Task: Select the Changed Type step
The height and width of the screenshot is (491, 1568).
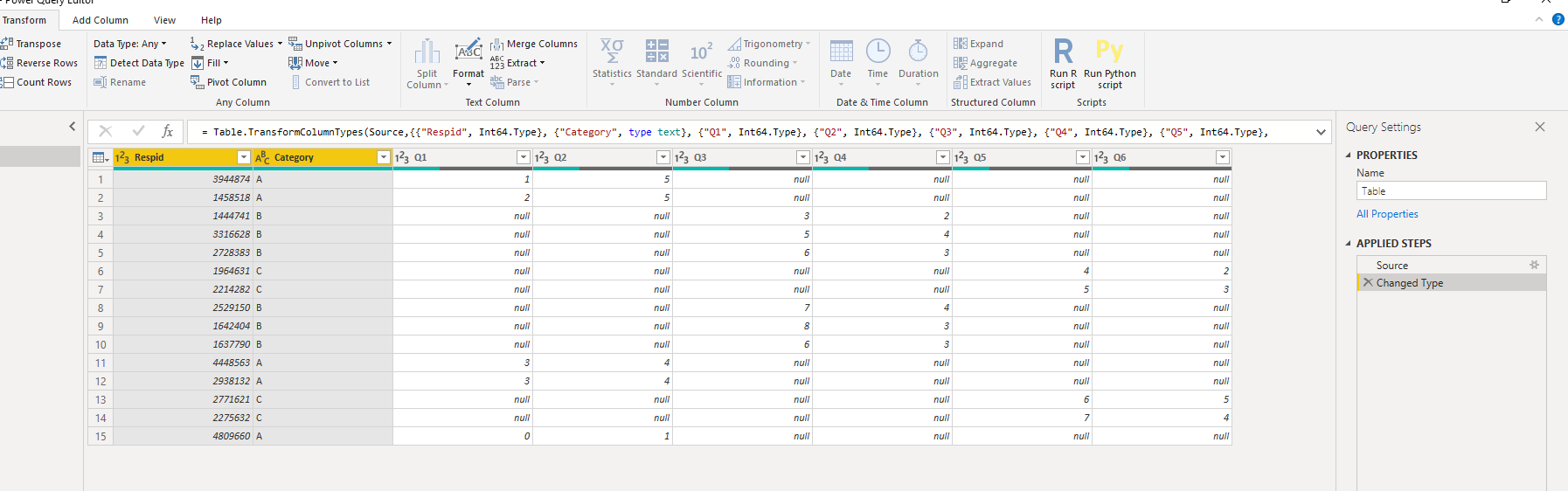Action: pos(1451,282)
